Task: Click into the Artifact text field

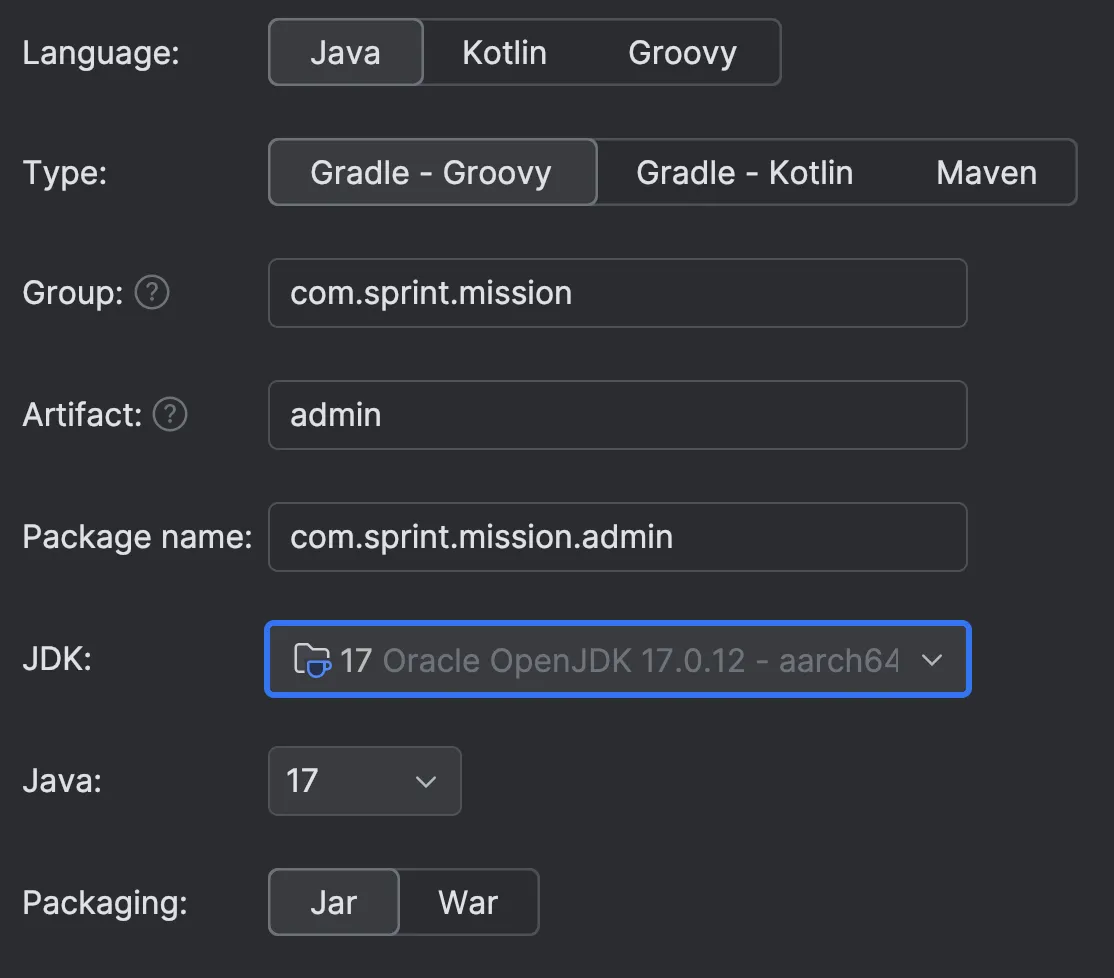Action: click(617, 414)
